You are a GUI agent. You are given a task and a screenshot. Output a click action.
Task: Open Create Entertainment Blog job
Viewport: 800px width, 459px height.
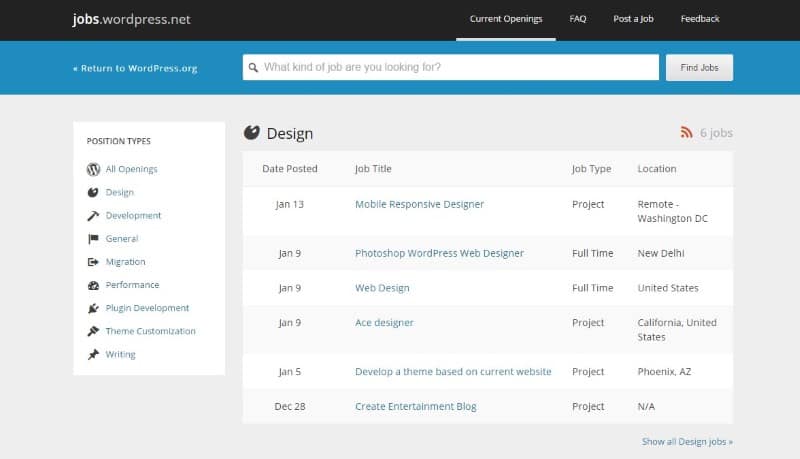pyautogui.click(x=416, y=406)
